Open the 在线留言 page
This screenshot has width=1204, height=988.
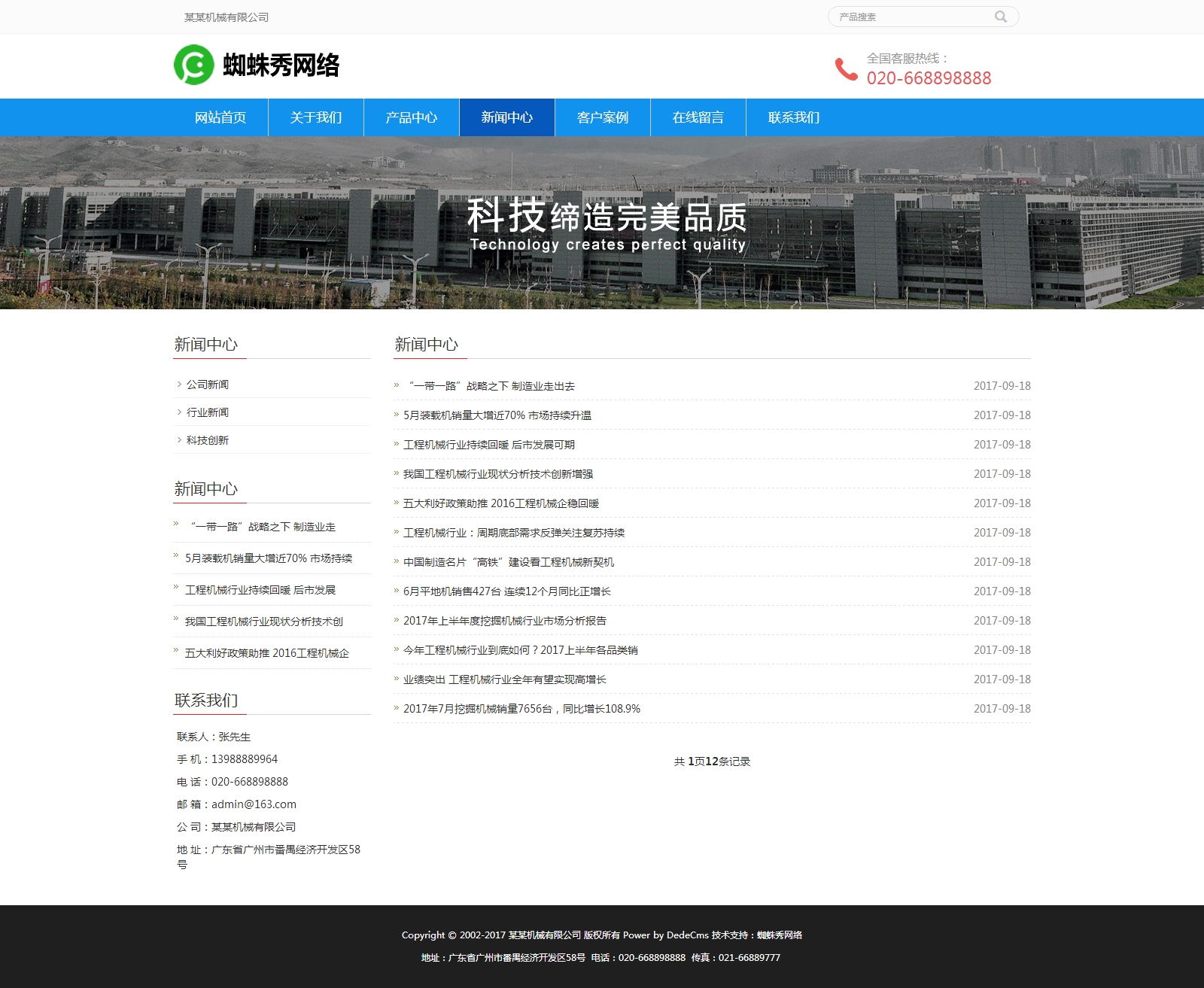point(698,117)
